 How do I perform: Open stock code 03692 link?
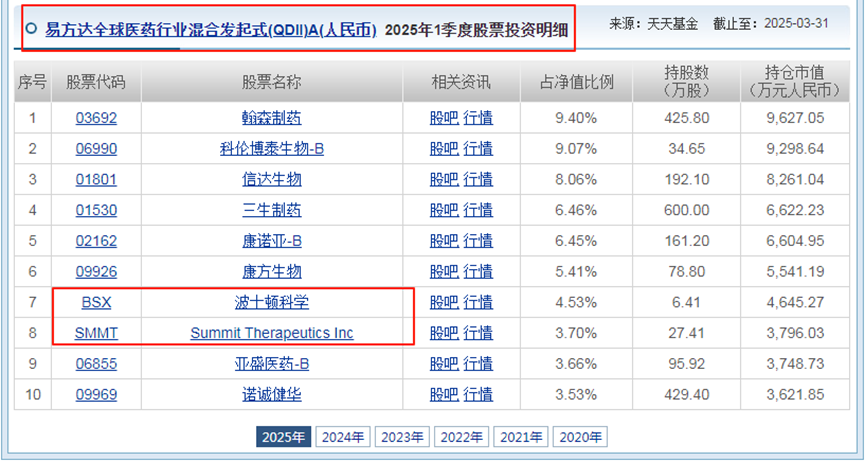click(96, 118)
